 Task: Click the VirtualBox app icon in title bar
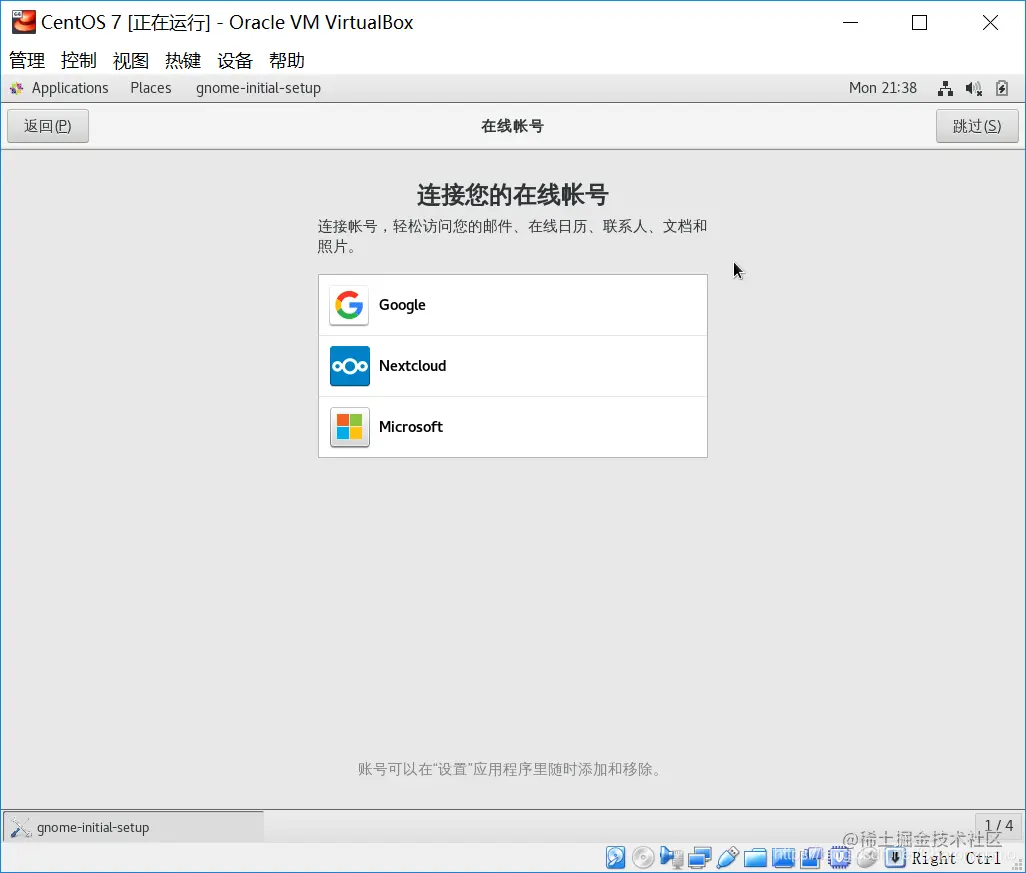pos(24,22)
